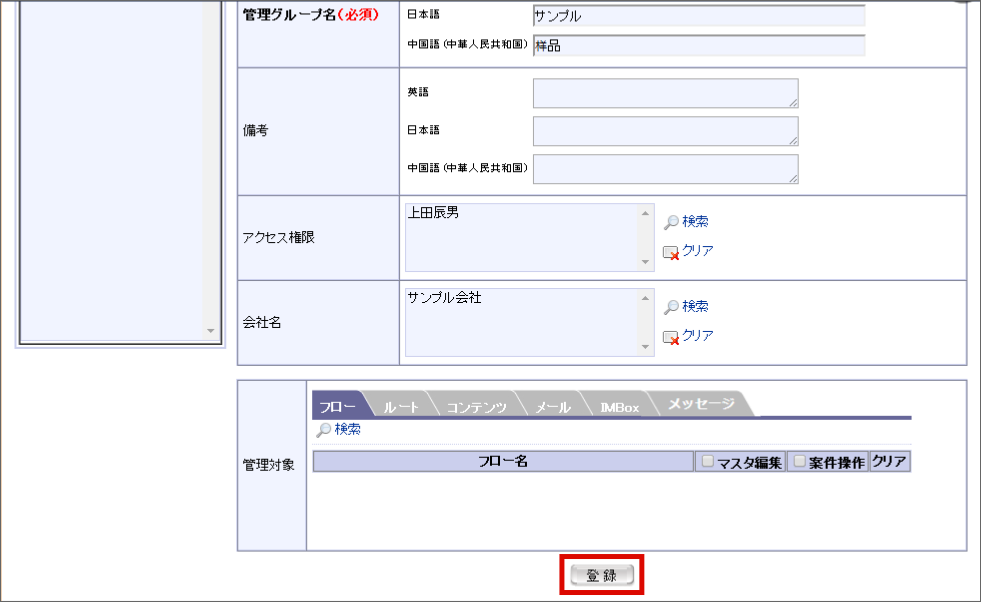Click 管理グループ名 日本語 field containing サンプル
The width and height of the screenshot is (981, 602).
[x=699, y=16]
